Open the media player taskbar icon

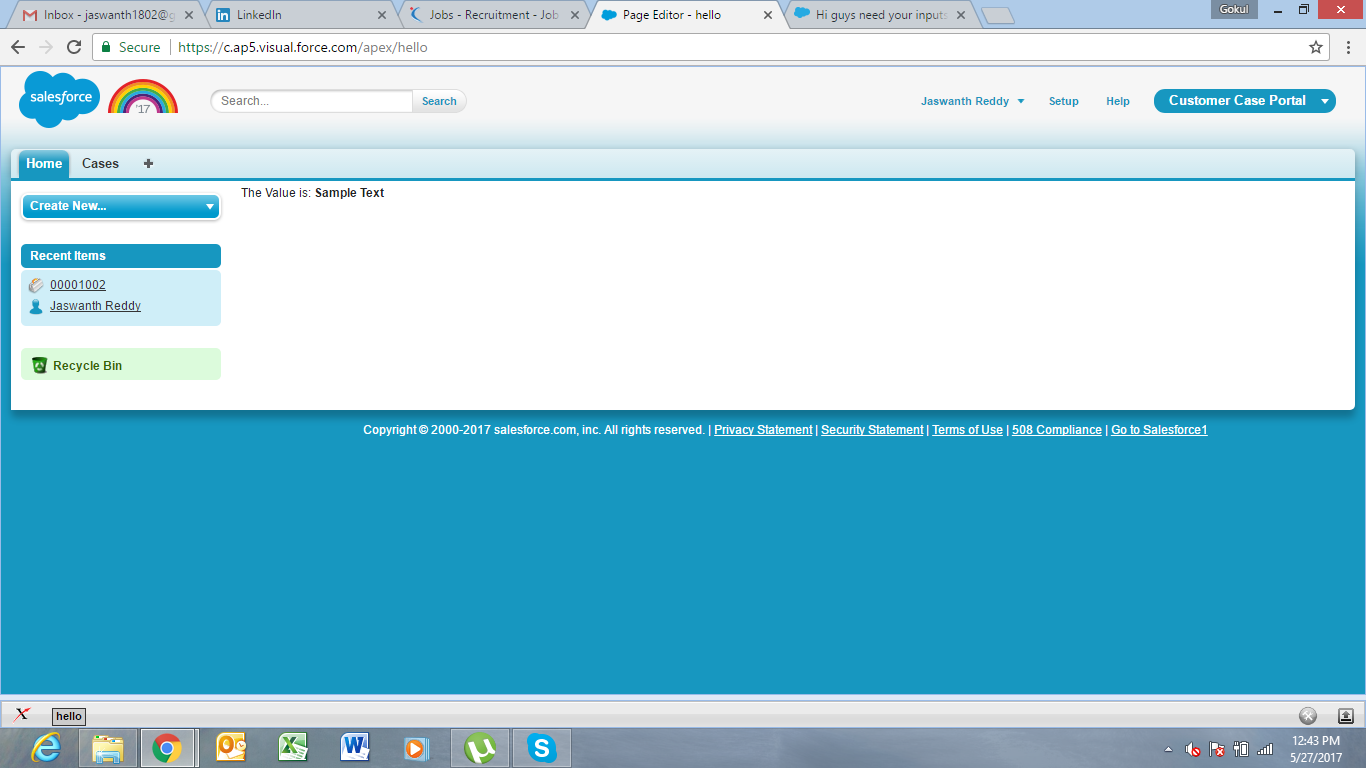pos(416,747)
